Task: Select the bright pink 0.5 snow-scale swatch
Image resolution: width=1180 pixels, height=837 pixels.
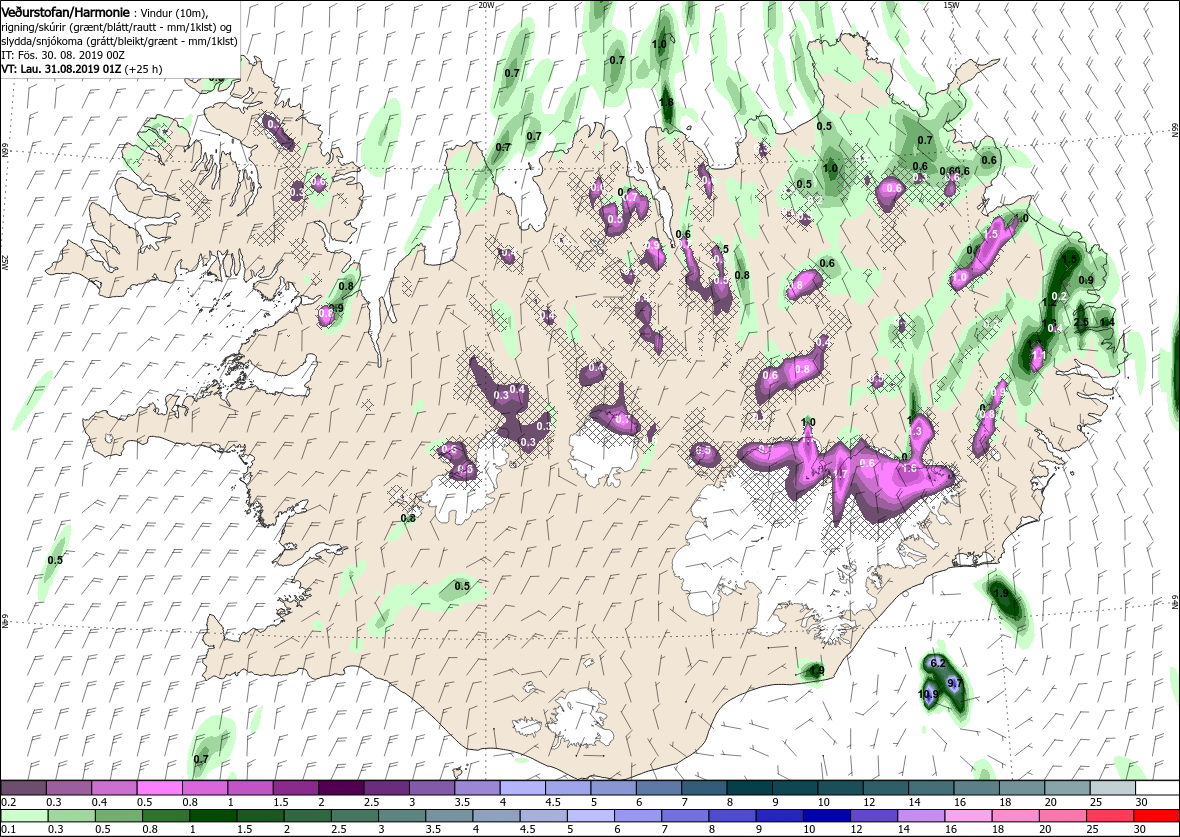Action: pyautogui.click(x=160, y=787)
